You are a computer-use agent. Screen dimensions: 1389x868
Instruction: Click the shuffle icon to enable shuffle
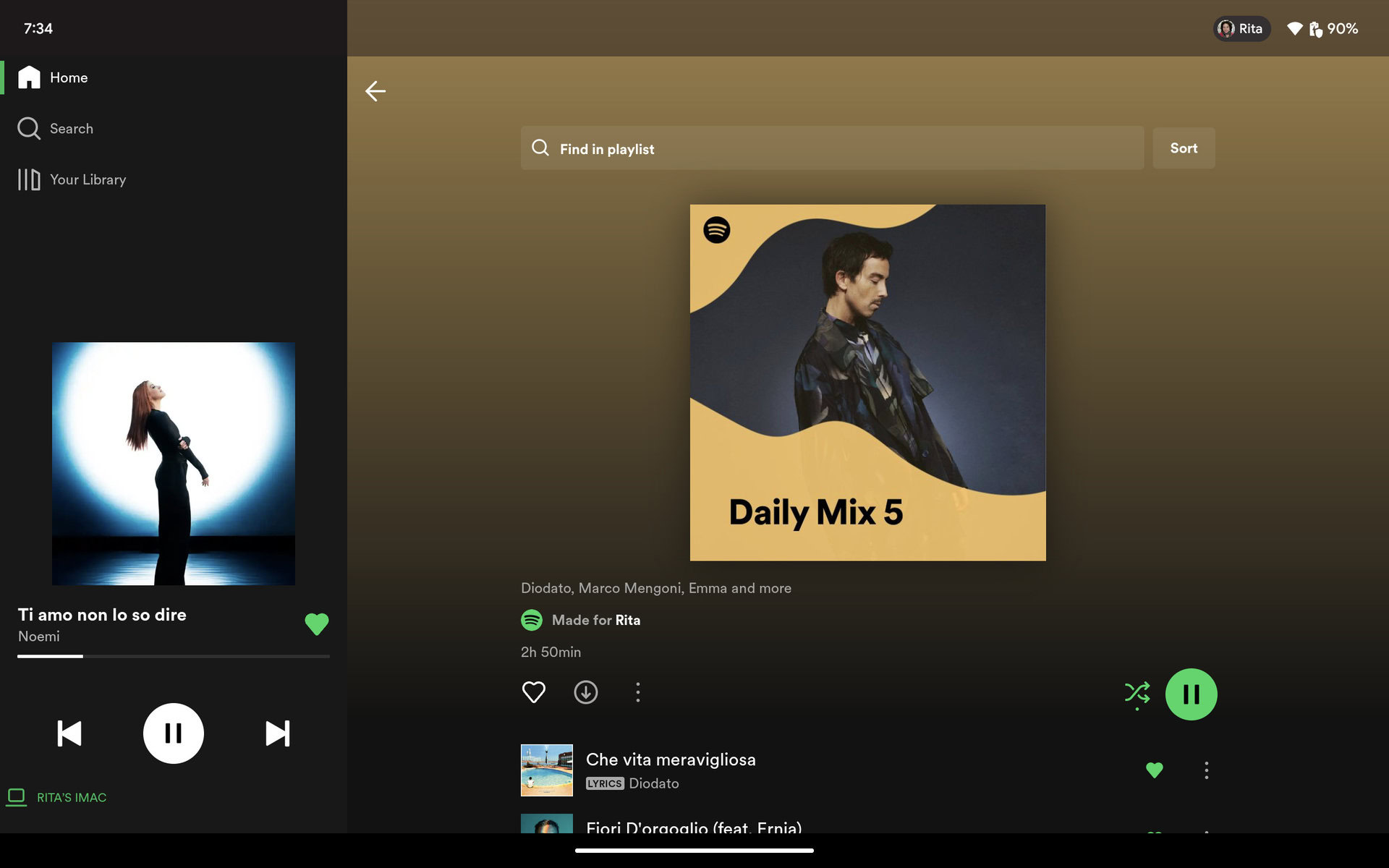click(x=1136, y=692)
